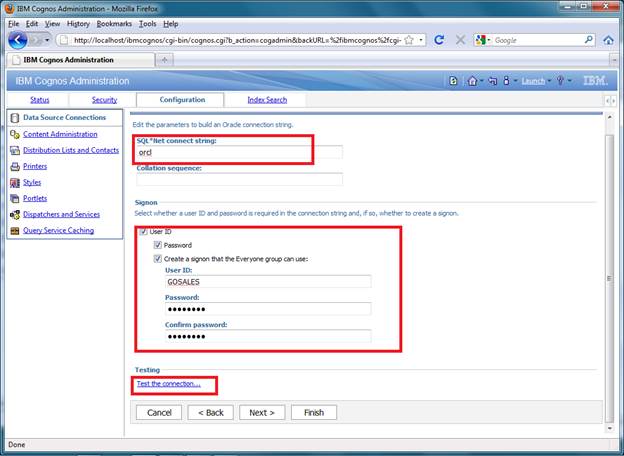
Task: Open Query Service Caching link
Action: [58, 230]
